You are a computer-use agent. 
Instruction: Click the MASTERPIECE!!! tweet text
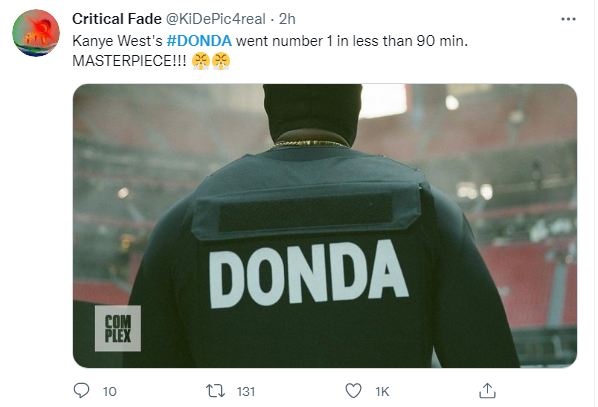pyautogui.click(x=129, y=61)
